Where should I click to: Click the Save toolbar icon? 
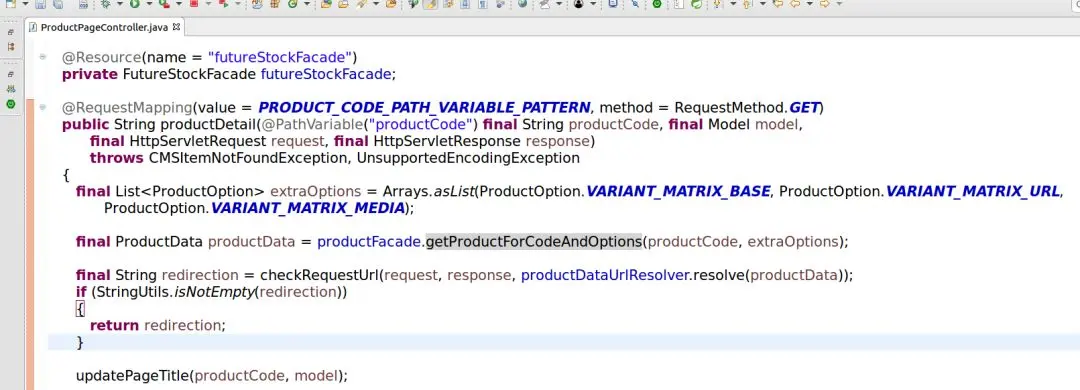[x=40, y=4]
